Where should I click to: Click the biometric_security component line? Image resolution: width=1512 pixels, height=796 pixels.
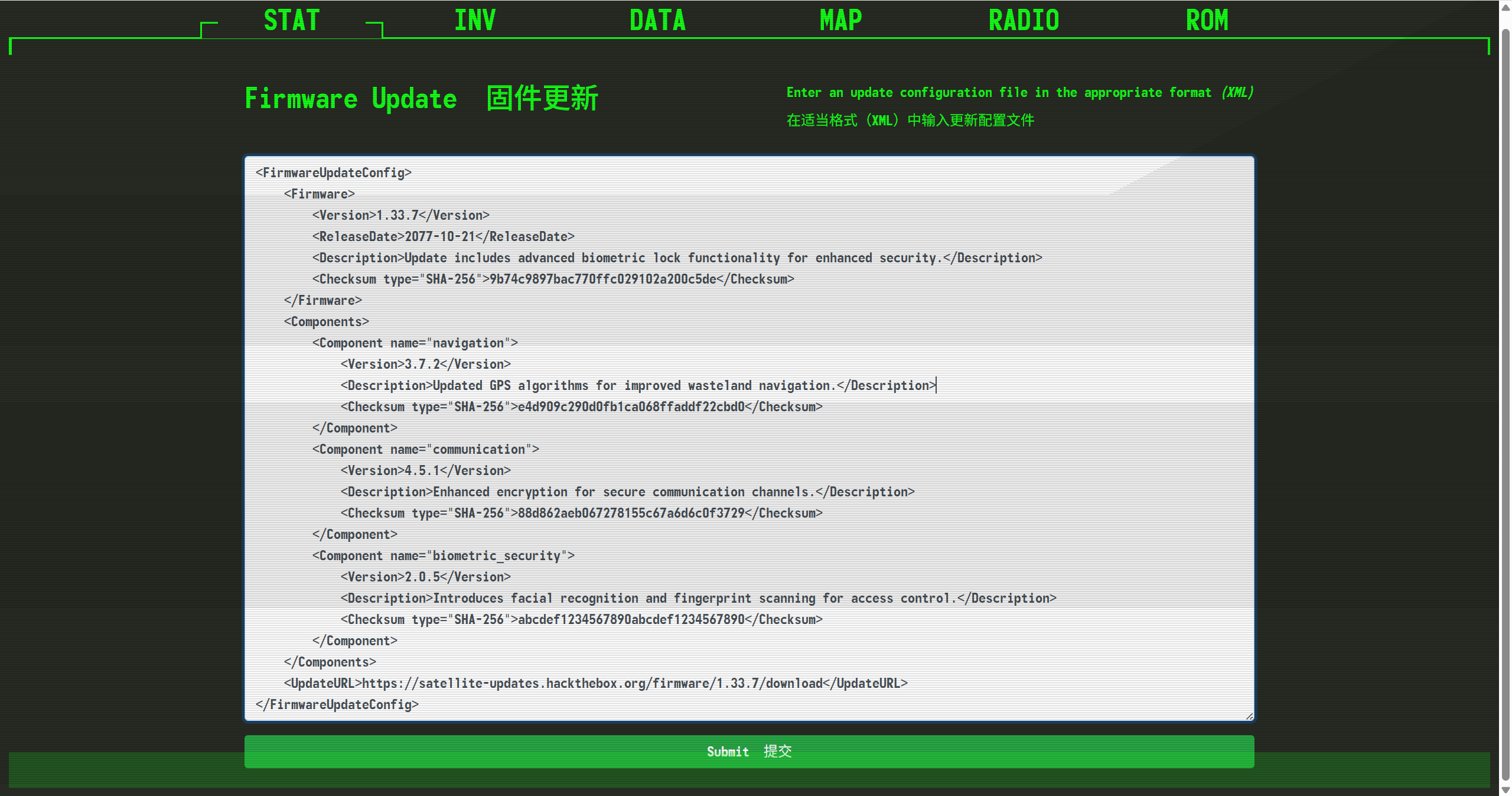tap(443, 555)
